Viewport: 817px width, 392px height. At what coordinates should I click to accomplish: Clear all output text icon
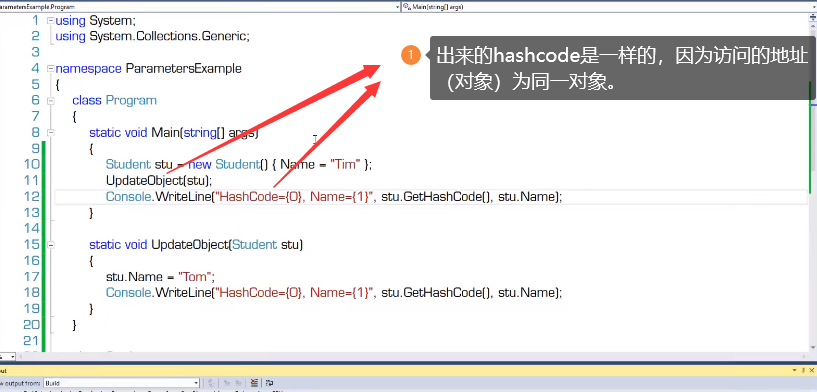pos(254,383)
